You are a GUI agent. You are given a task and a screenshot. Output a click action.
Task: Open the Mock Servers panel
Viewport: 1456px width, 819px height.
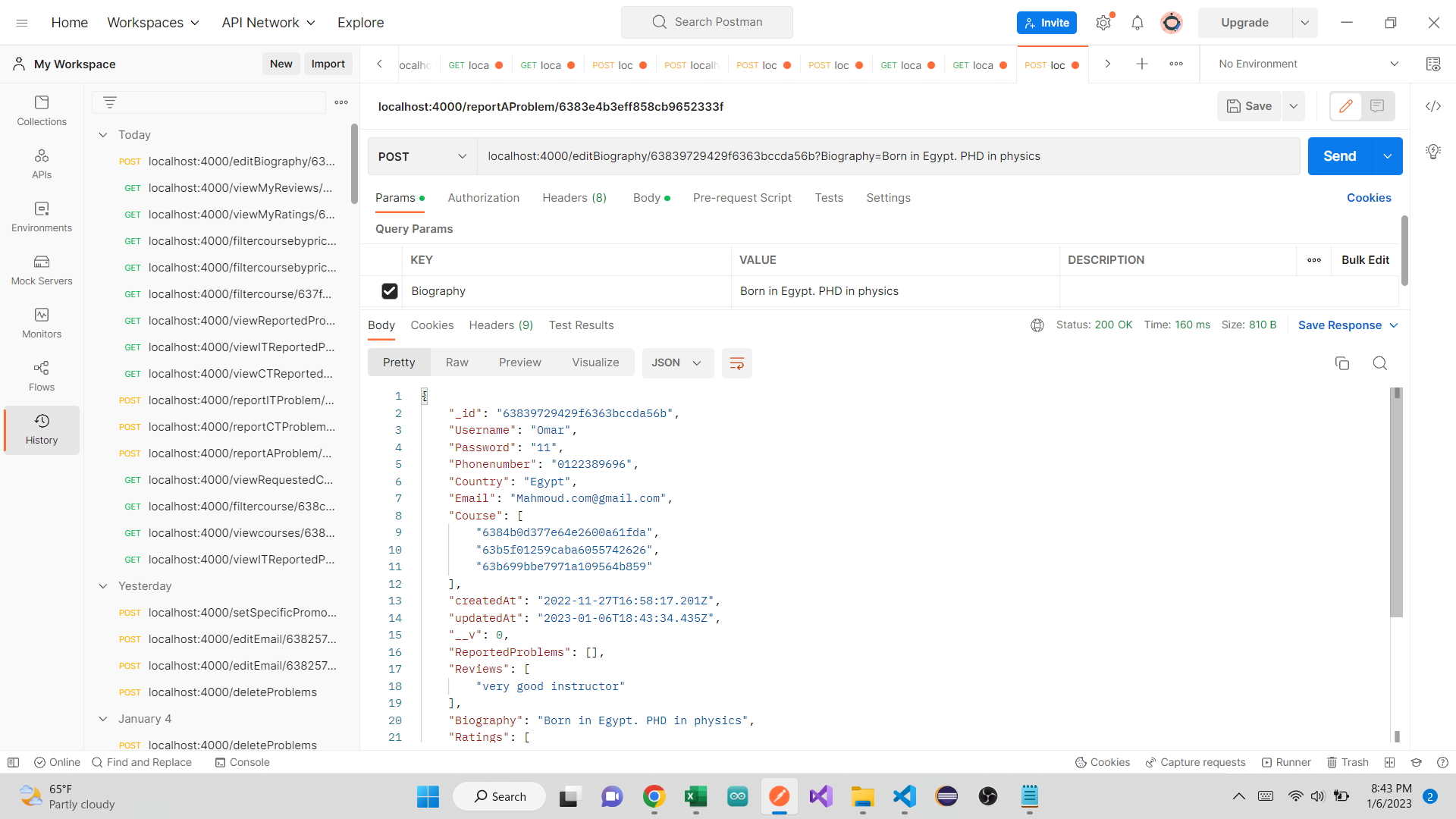[x=42, y=270]
